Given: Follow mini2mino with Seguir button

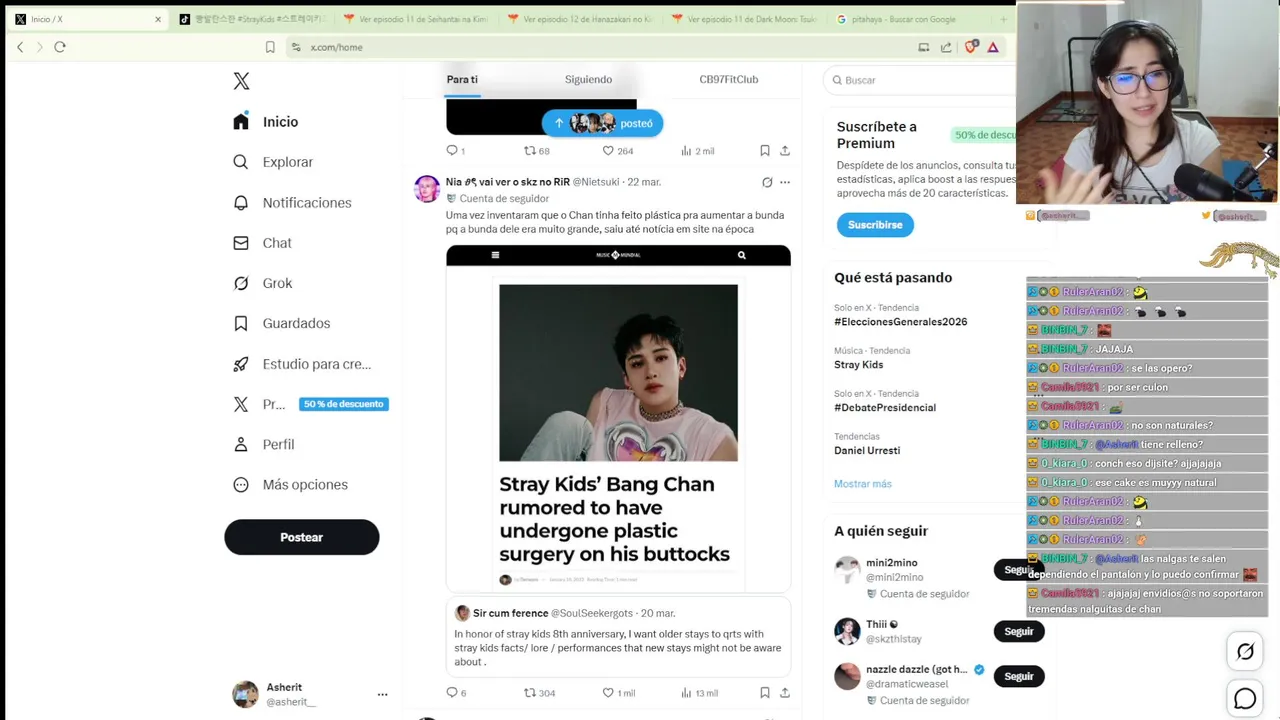Looking at the screenshot, I should (1018, 570).
